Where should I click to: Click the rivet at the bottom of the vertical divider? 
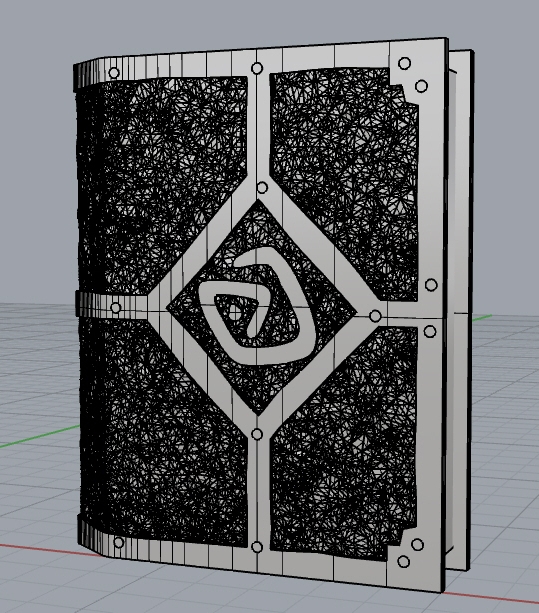tap(257, 547)
